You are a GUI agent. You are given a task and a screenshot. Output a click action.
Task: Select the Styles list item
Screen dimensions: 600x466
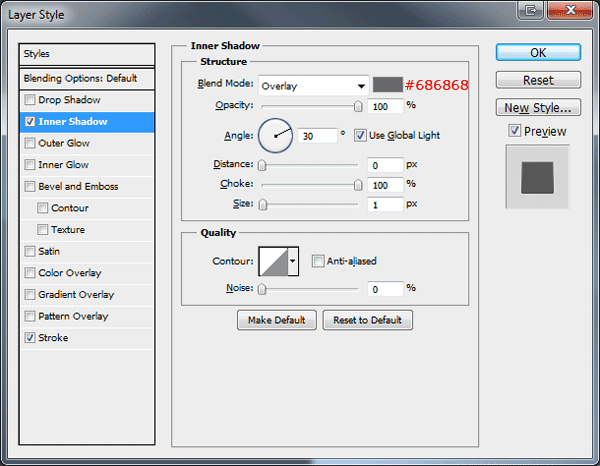(x=87, y=54)
